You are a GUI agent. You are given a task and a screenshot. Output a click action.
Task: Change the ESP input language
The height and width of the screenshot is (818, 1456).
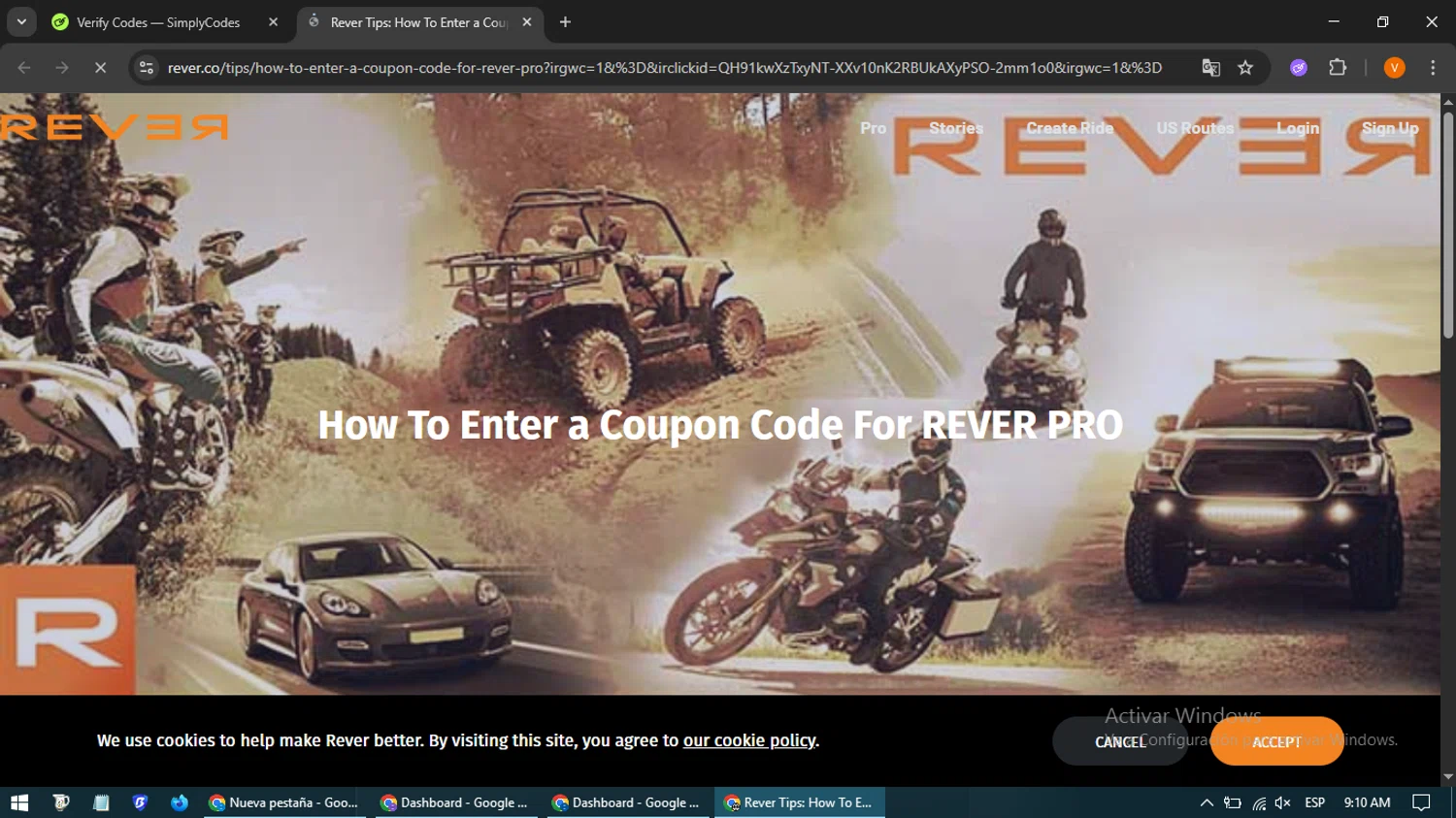(x=1315, y=802)
